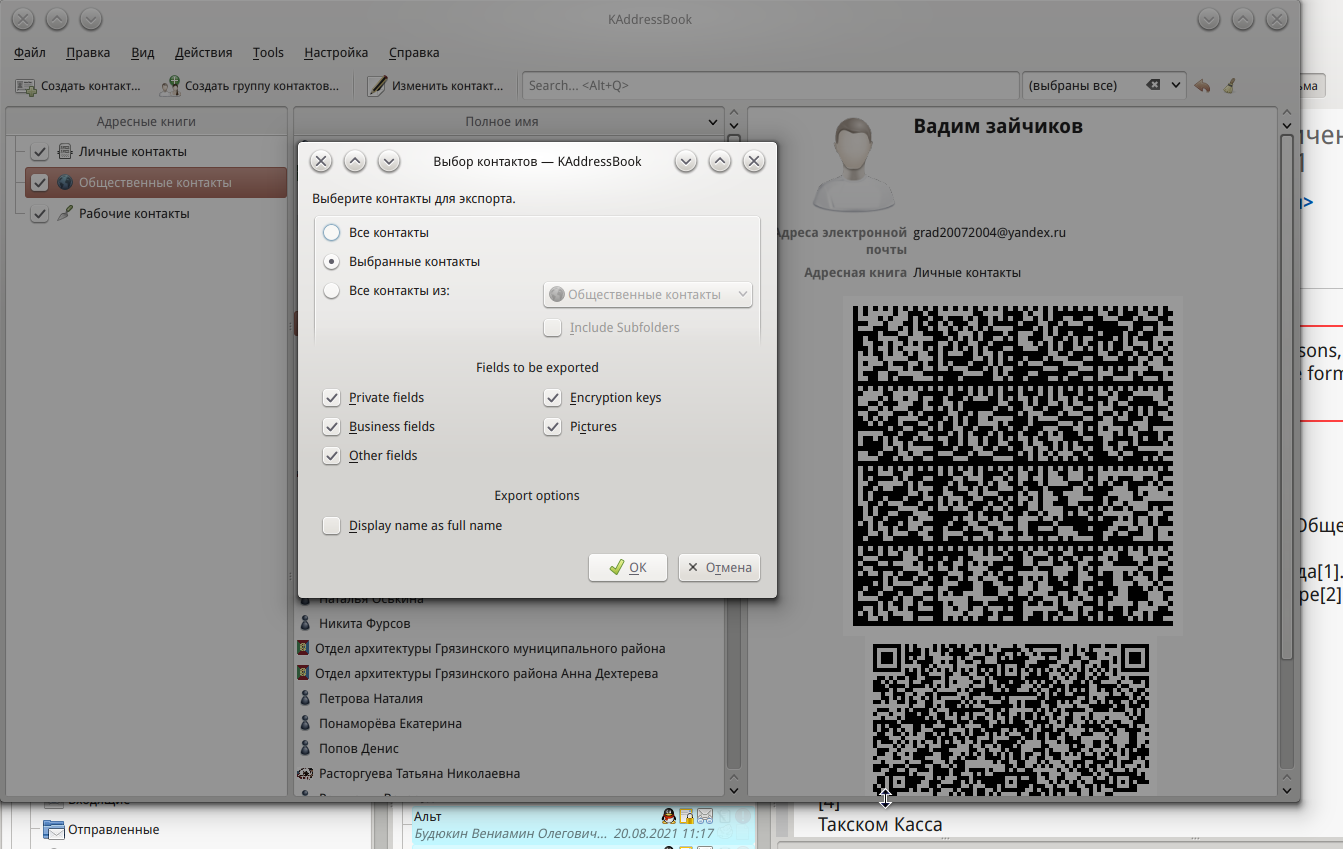The image size is (1343, 849).
Task: Click the Отправленные folder icon
Action: pyautogui.click(x=53, y=829)
